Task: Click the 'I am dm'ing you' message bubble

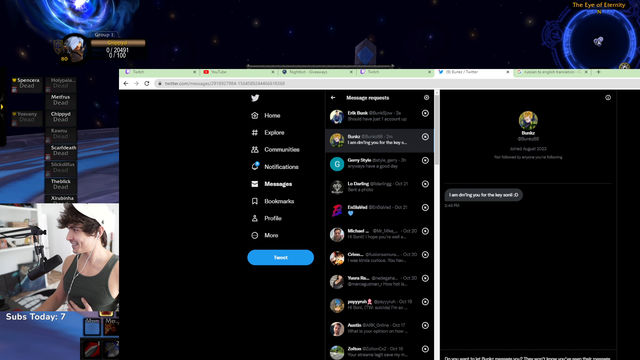Action: coord(483,195)
